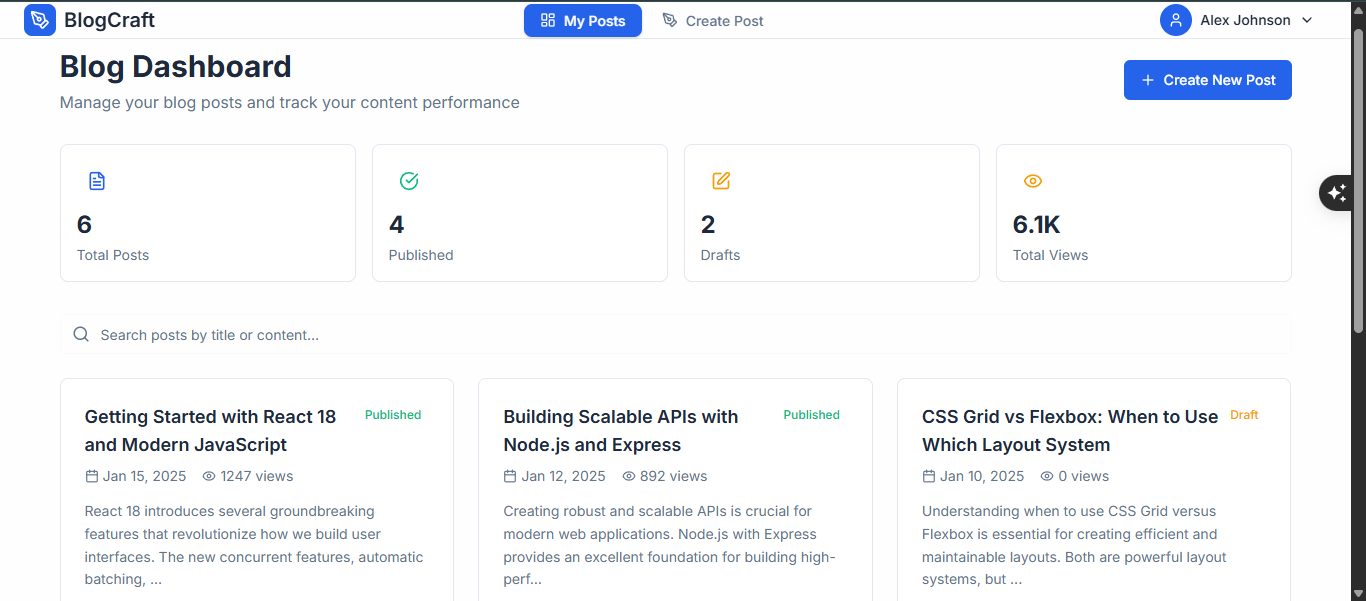Open the Create Post tab
The width and height of the screenshot is (1366, 601).
click(713, 20)
